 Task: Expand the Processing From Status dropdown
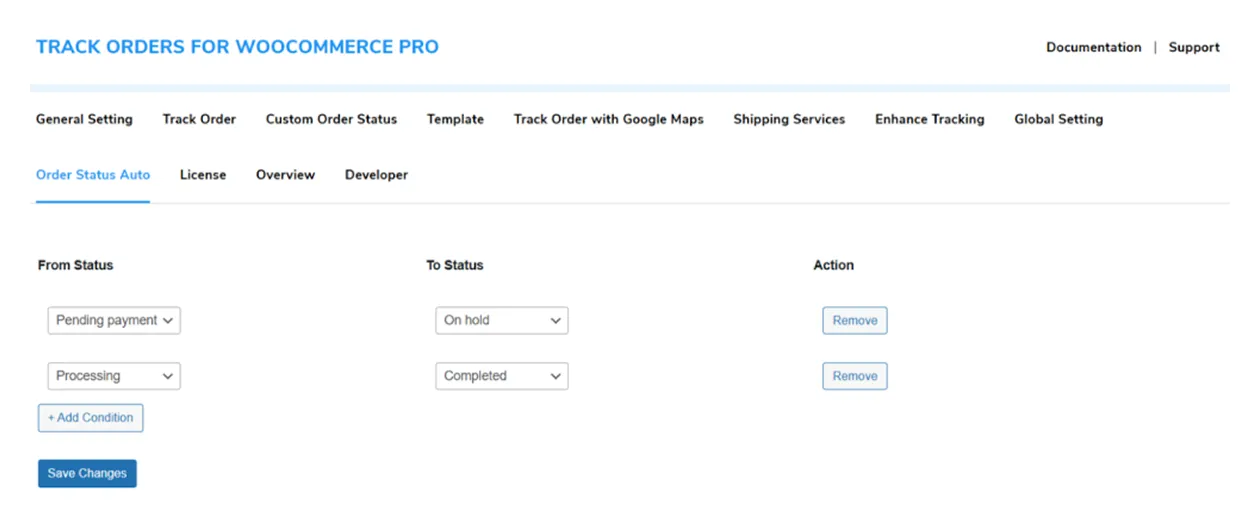(114, 376)
